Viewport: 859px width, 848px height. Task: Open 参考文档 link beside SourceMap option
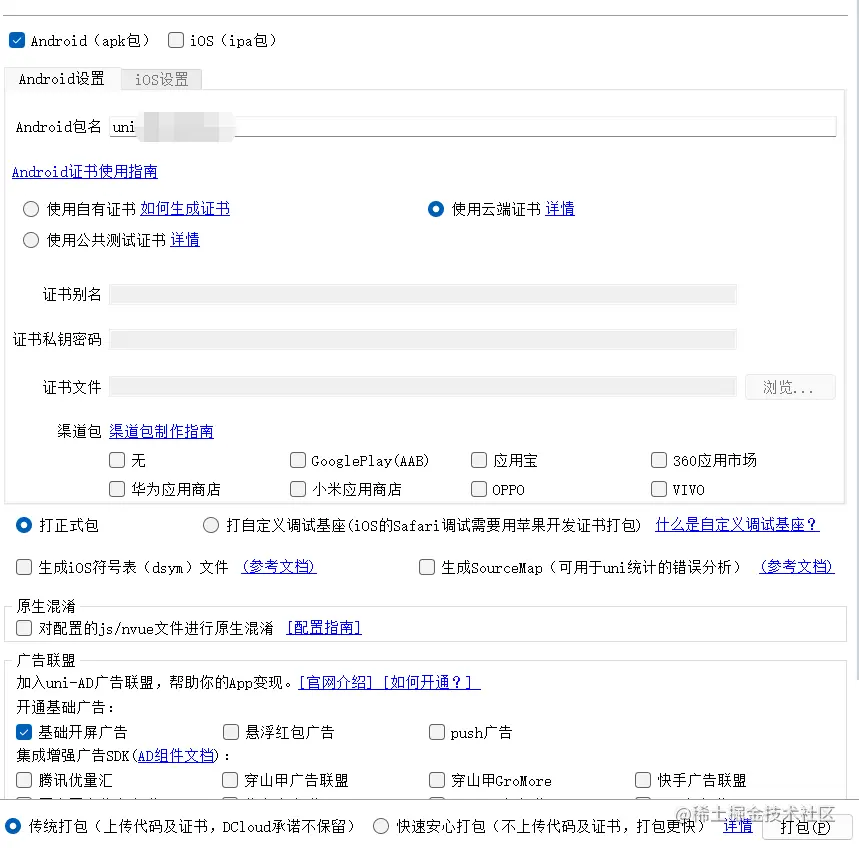(797, 567)
